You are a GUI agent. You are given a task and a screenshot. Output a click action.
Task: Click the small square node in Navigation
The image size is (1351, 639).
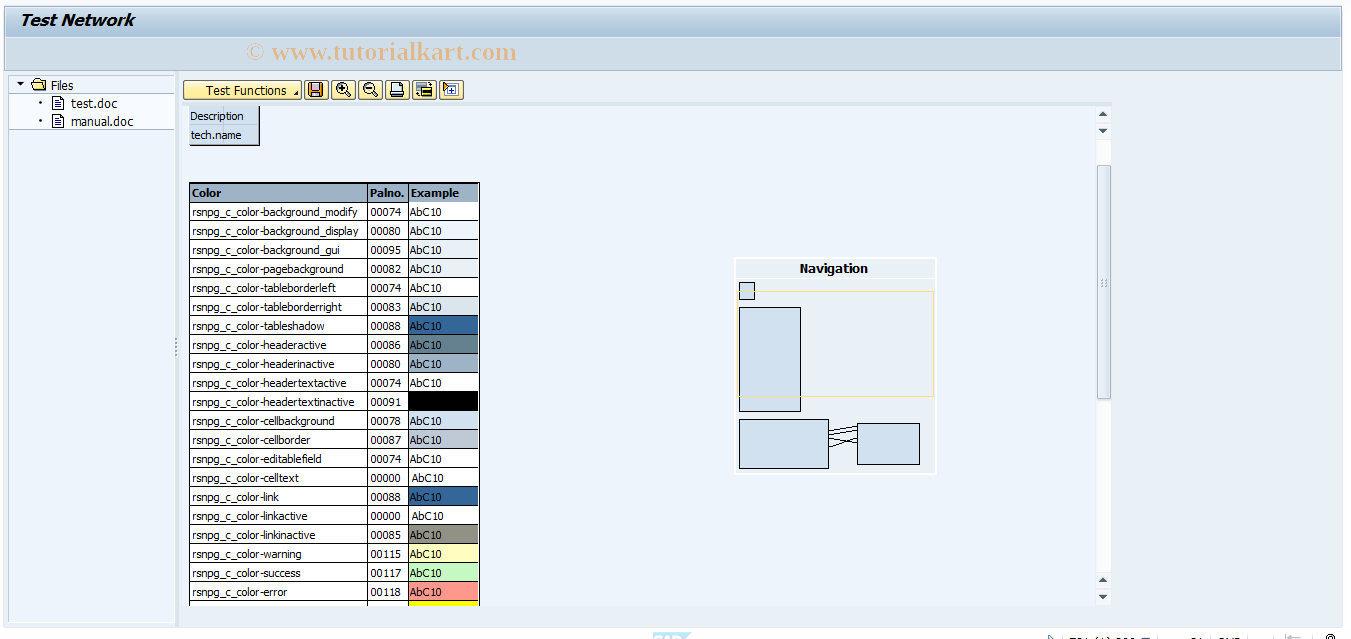[747, 291]
